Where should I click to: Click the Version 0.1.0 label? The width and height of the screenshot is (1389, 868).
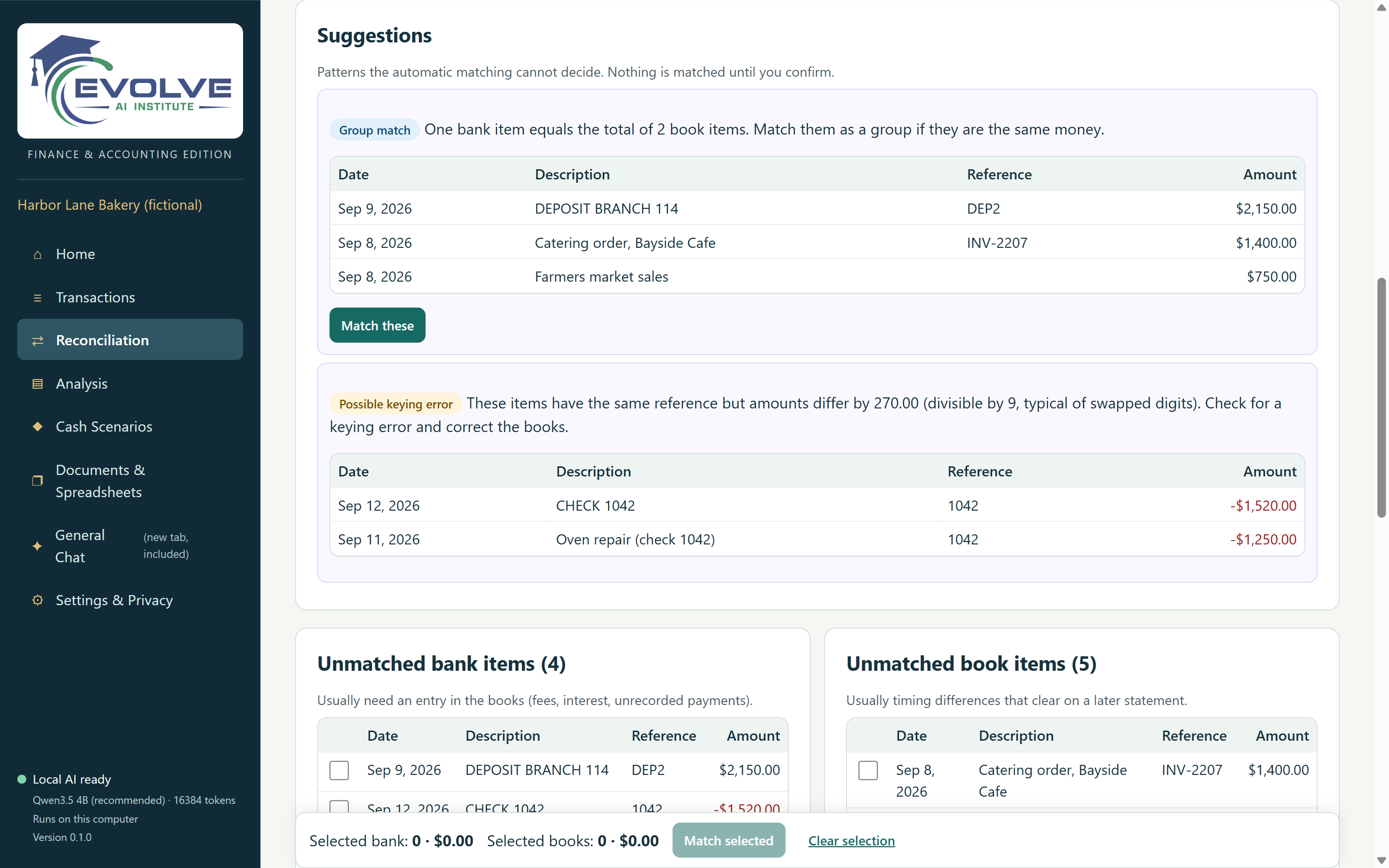point(62,837)
